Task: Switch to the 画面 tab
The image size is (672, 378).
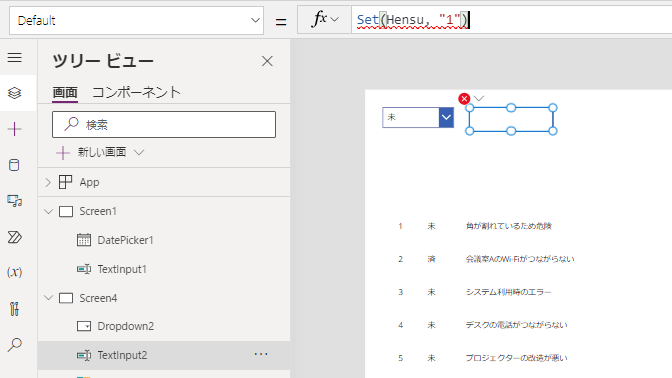Action: point(65,92)
